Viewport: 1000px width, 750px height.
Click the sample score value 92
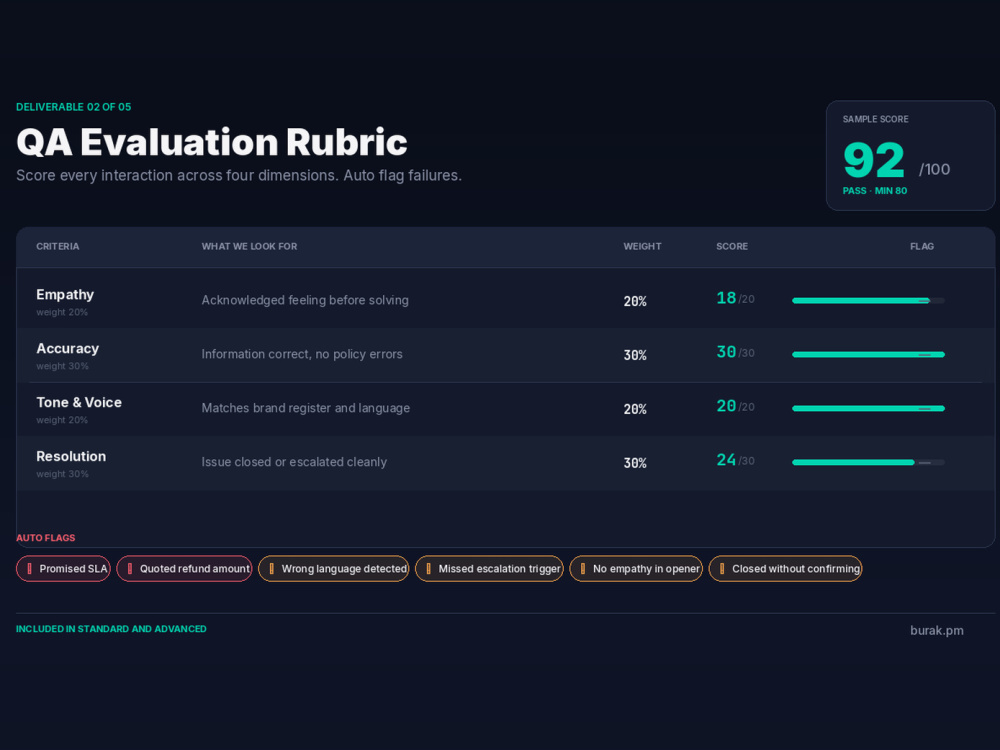pyautogui.click(x=874, y=160)
